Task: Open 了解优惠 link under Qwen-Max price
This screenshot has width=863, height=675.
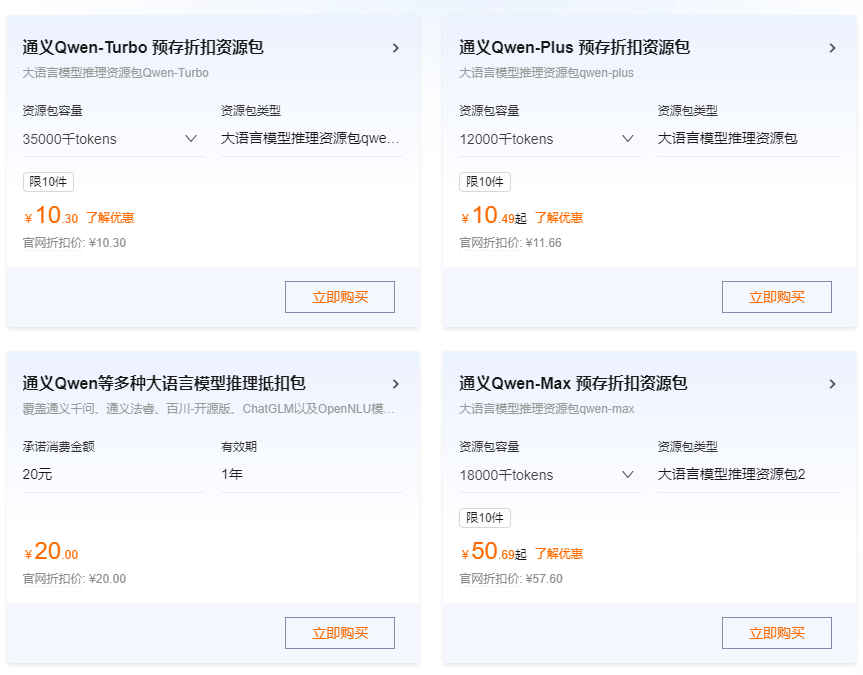Action: point(559,554)
